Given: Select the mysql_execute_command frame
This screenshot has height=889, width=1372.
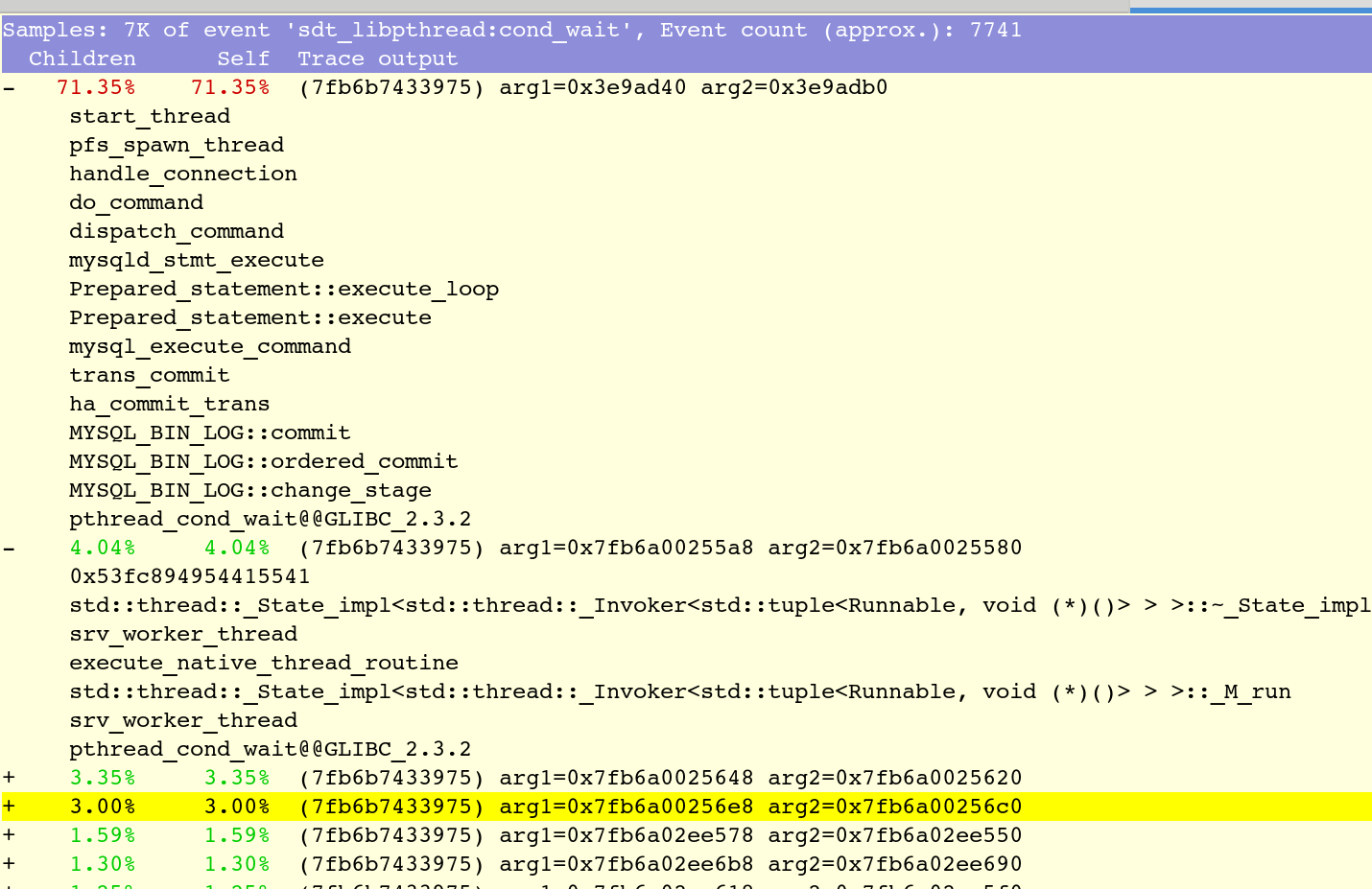Looking at the screenshot, I should pyautogui.click(x=210, y=346).
